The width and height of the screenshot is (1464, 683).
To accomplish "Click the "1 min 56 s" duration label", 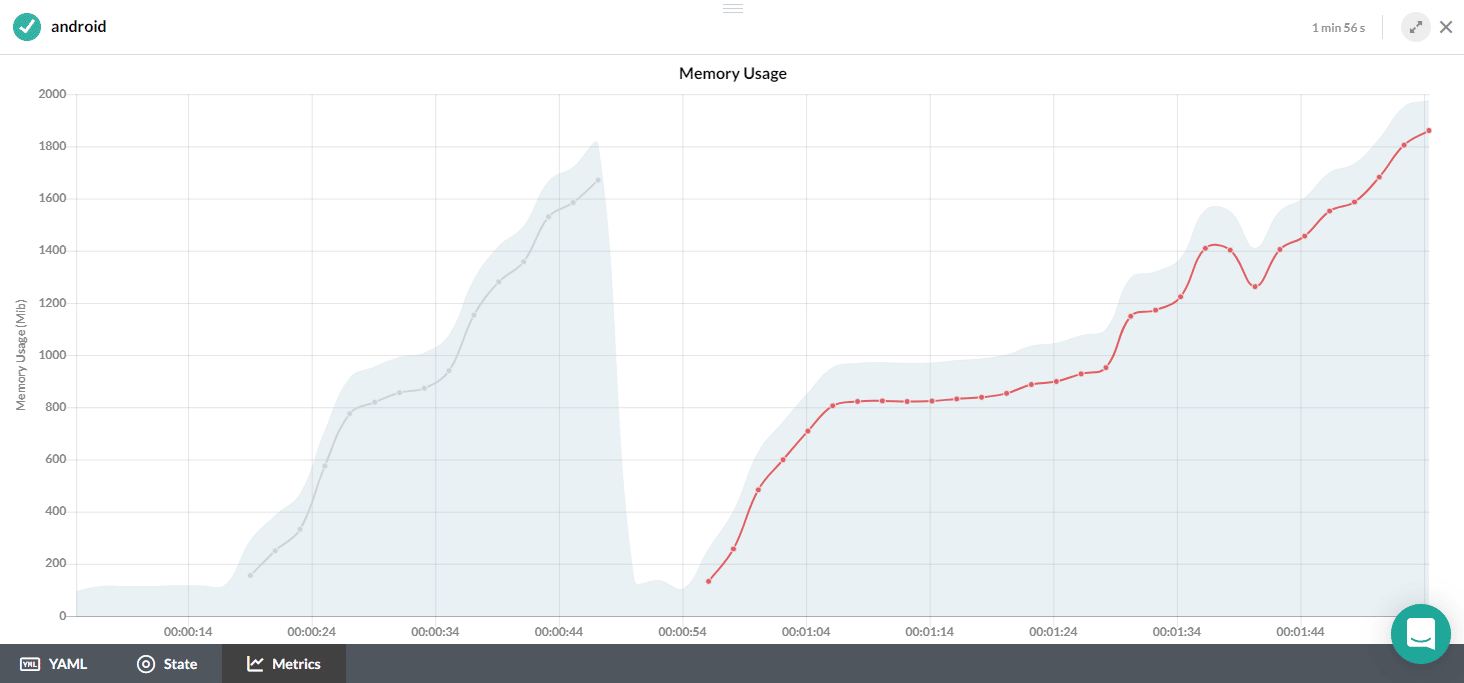I will coord(1338,28).
